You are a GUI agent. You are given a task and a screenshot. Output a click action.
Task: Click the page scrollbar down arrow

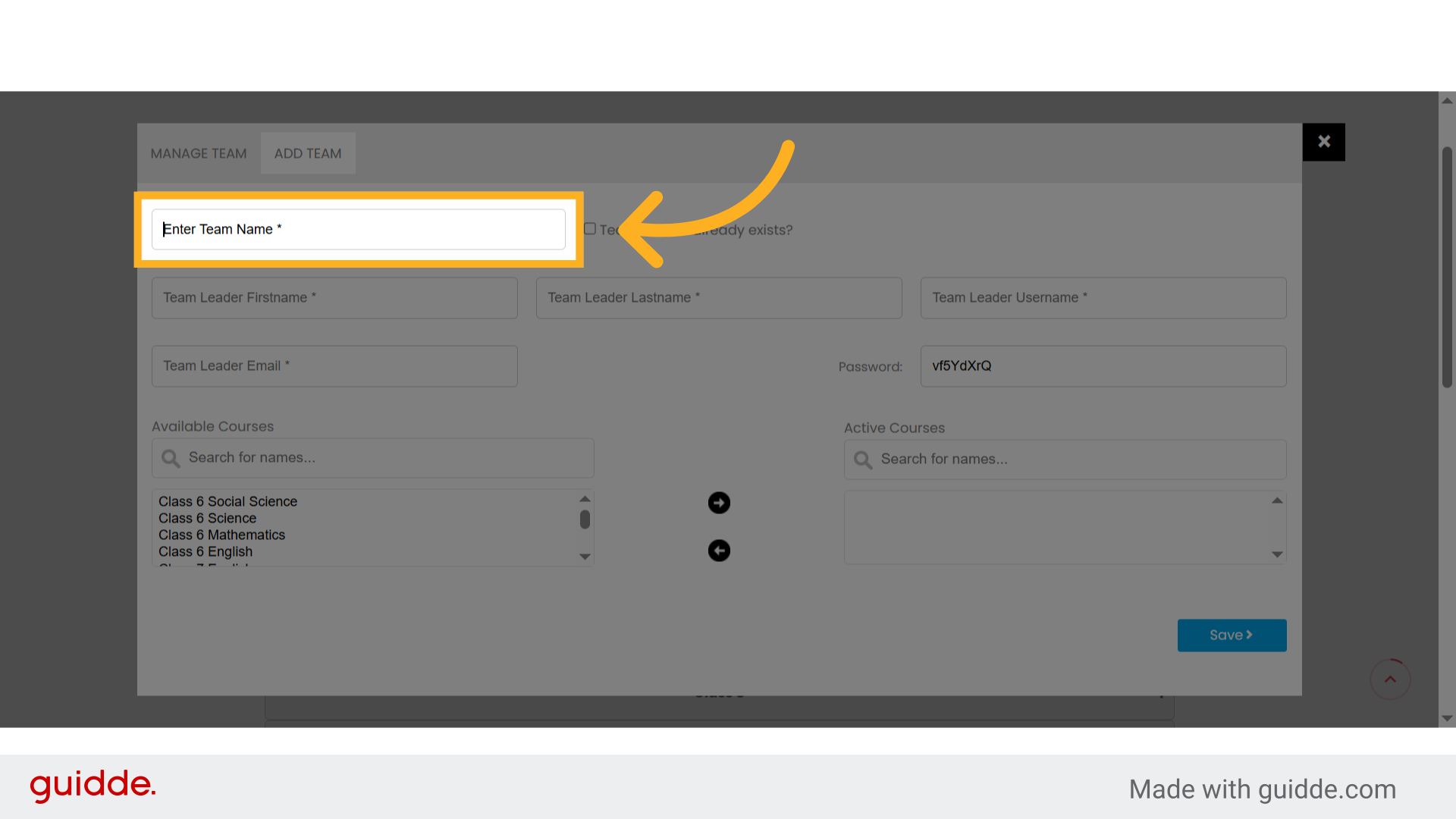pos(1447,719)
